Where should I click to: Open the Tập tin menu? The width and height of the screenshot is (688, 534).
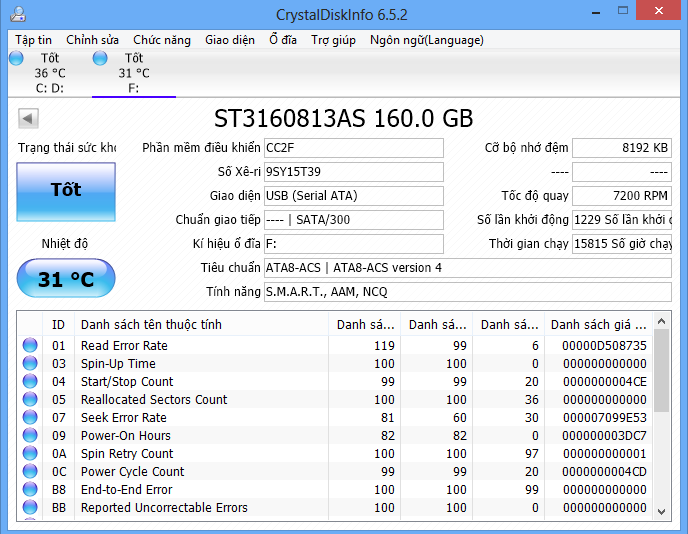click(x=33, y=40)
